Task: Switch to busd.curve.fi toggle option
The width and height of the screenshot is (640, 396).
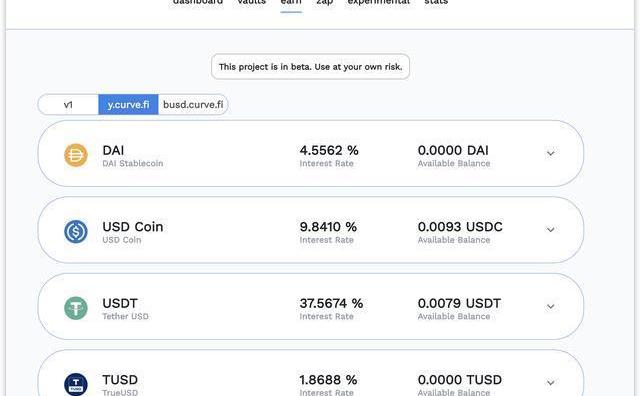Action: 193,105
